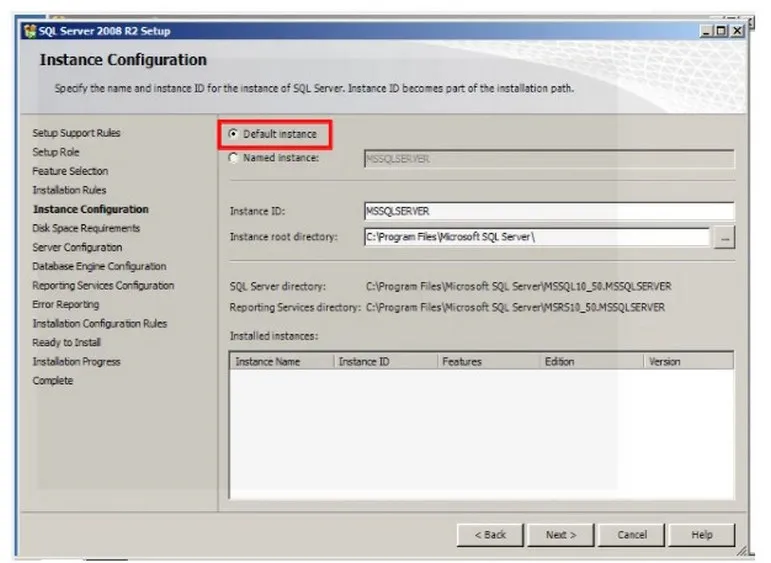Click the Back button
The image size is (771, 563).
click(490, 534)
